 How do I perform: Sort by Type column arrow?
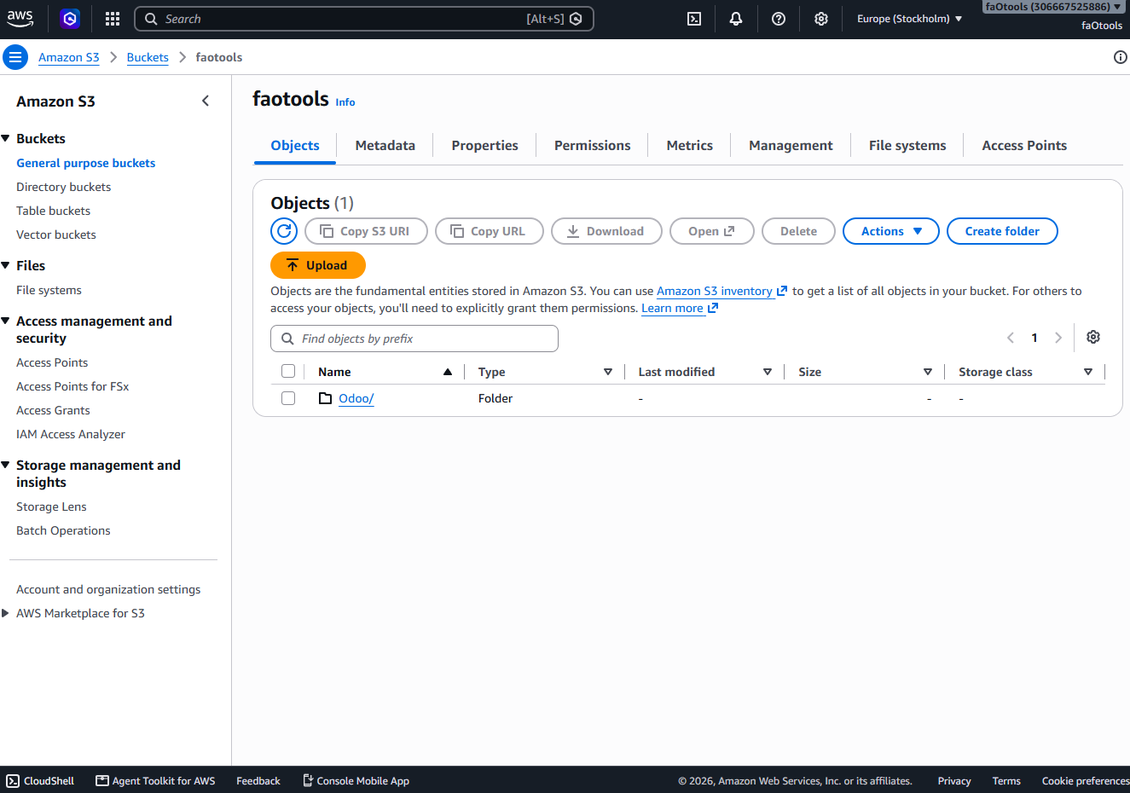[608, 372]
